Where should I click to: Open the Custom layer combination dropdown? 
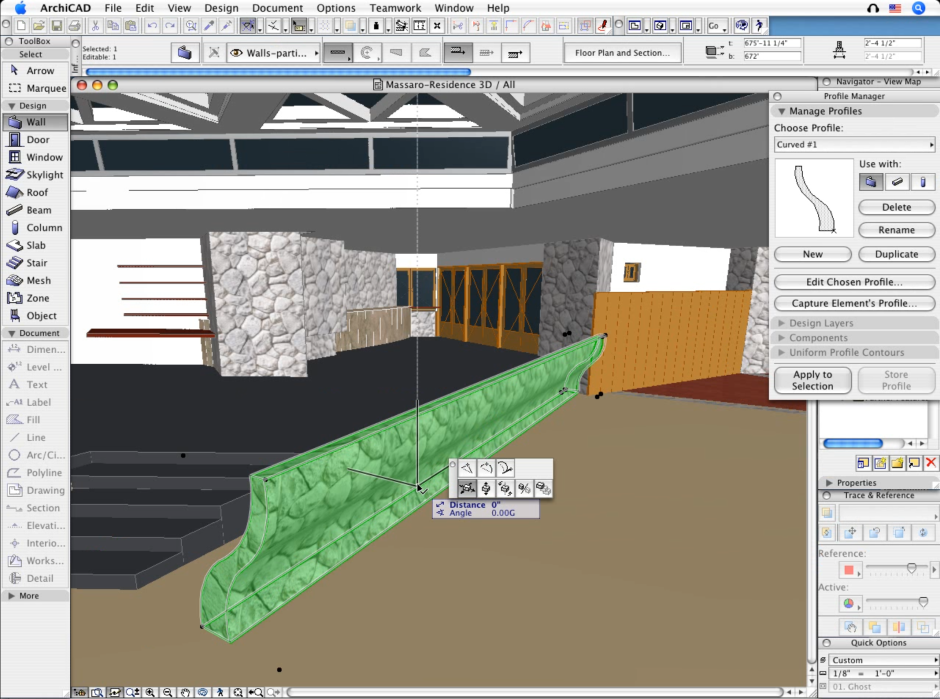pos(883,660)
